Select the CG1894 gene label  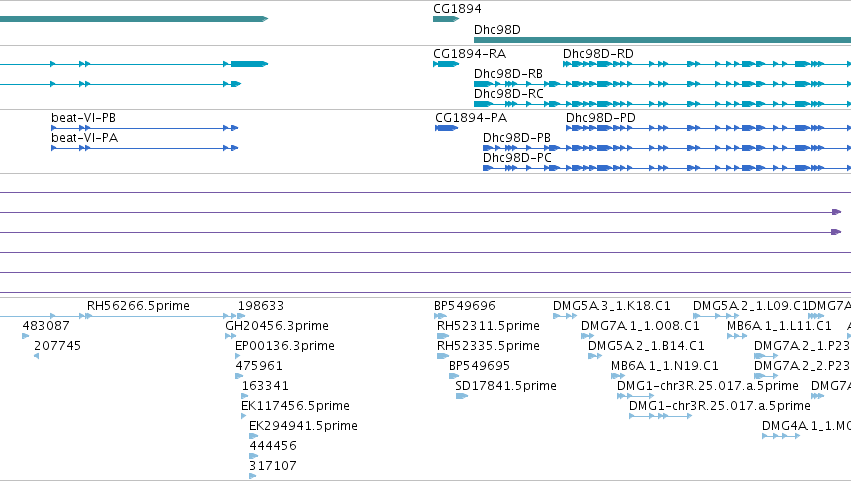pyautogui.click(x=457, y=9)
